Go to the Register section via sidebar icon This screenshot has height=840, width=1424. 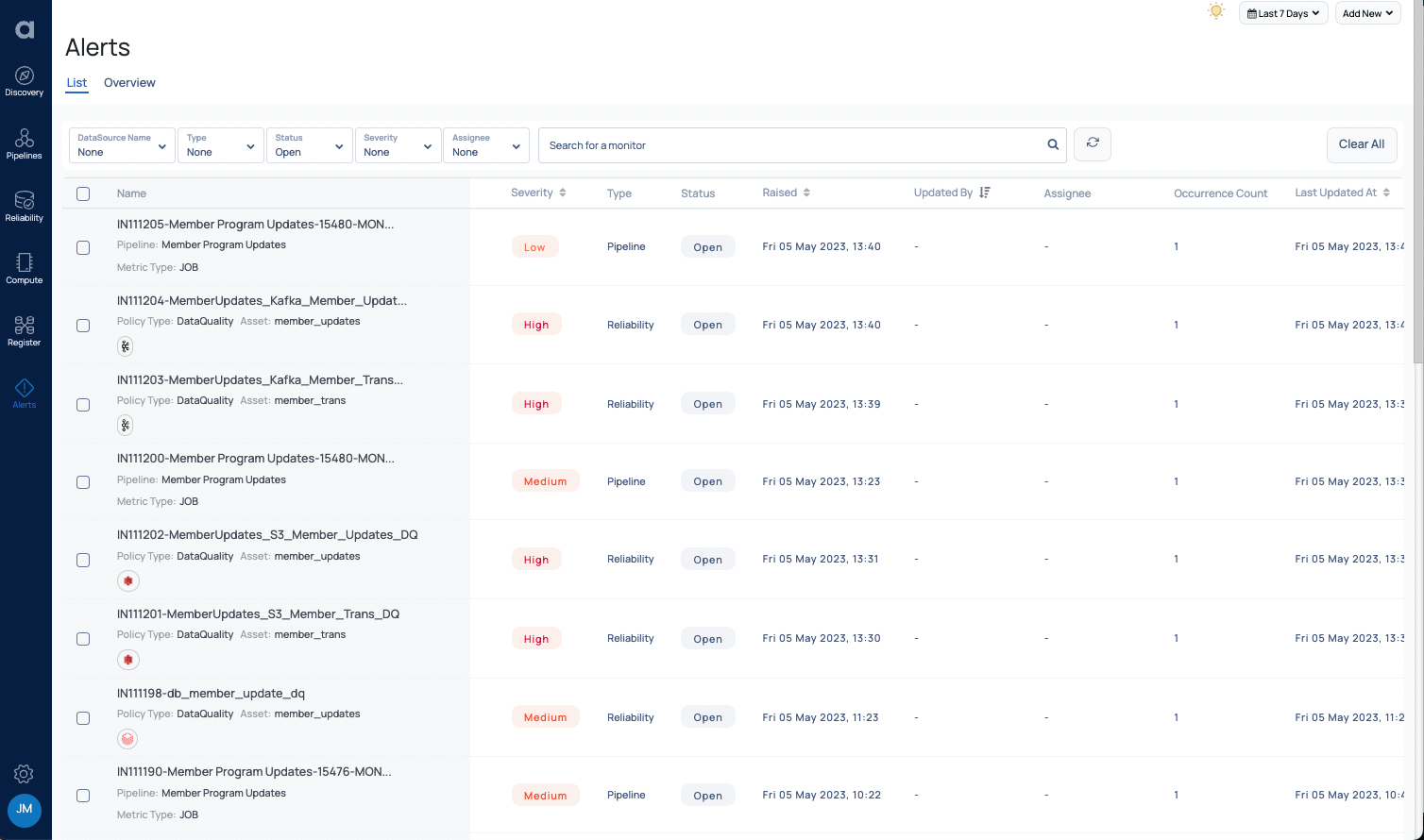[x=25, y=330]
